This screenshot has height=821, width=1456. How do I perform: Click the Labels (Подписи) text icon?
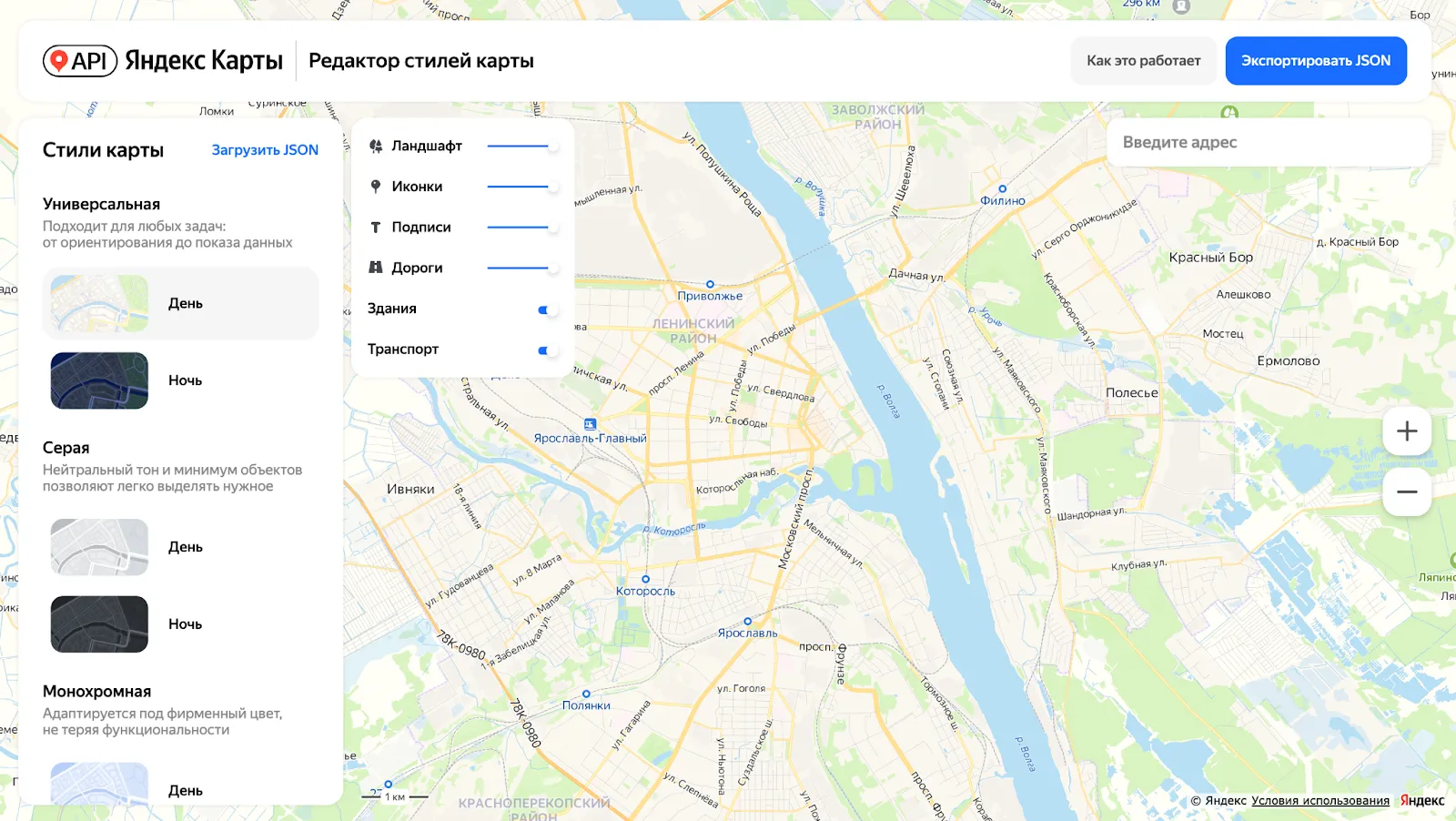point(375,228)
